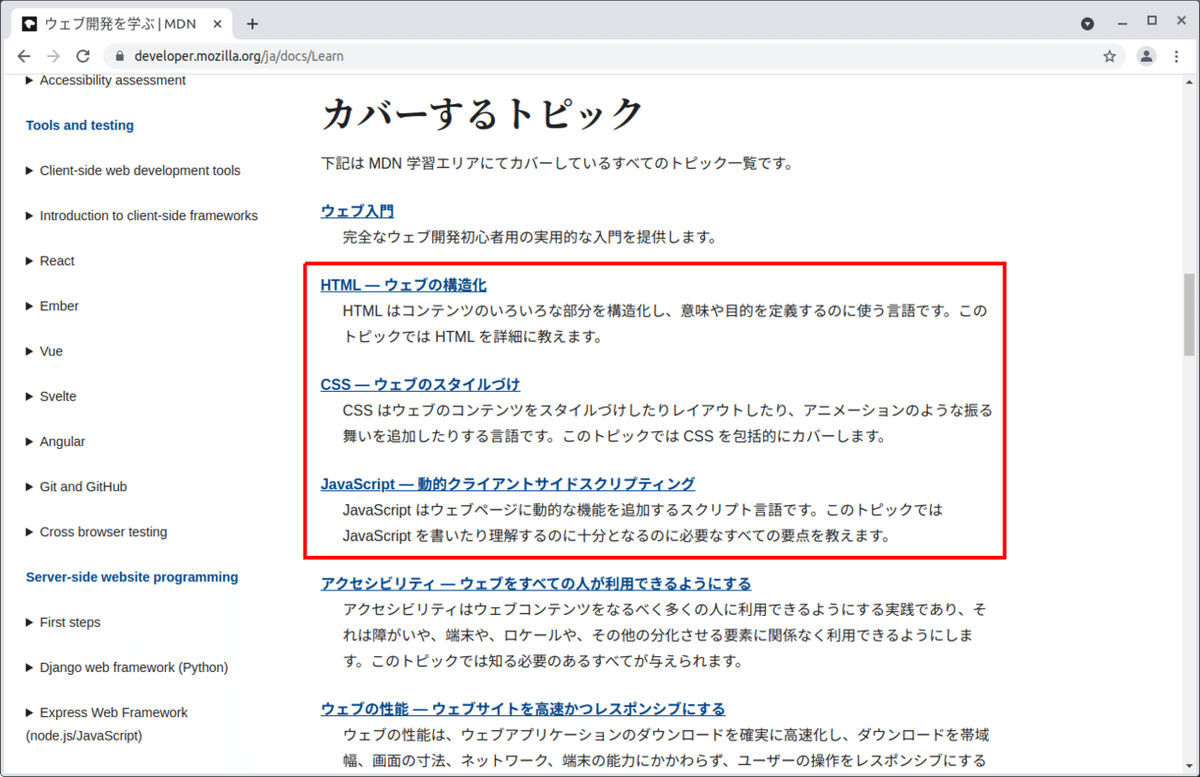The height and width of the screenshot is (777, 1200).
Task: Open the ウェブ入門 link
Action: tap(356, 211)
